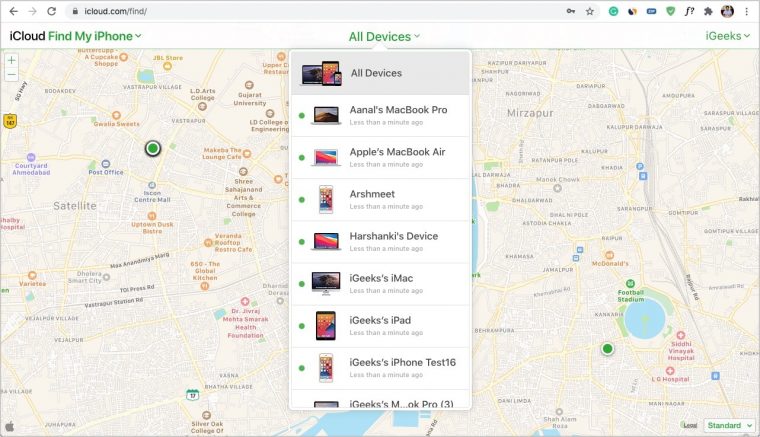Image resolution: width=760 pixels, height=437 pixels.
Task: Select Harshanki's Device
Action: coord(380,242)
